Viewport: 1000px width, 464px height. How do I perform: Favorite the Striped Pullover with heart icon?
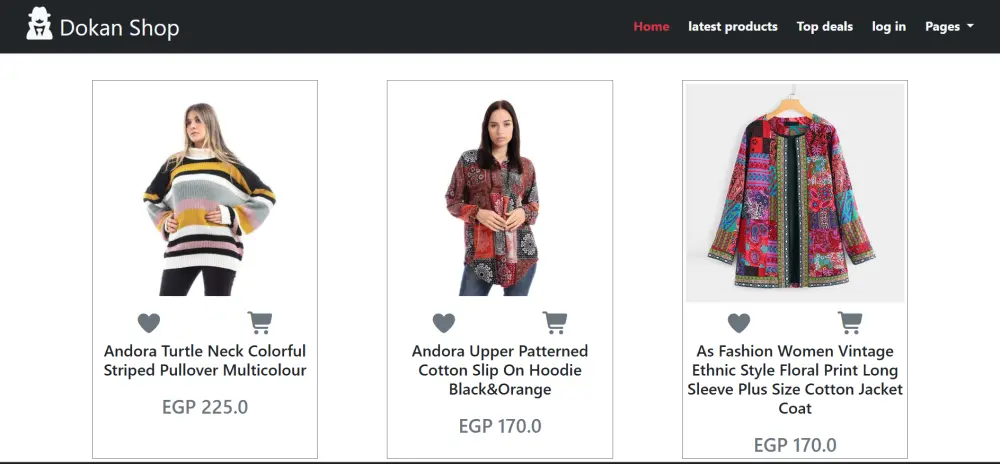pos(149,323)
